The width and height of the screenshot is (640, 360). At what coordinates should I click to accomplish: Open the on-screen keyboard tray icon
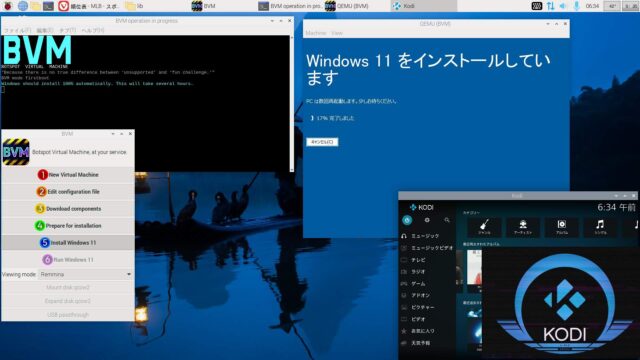coord(537,6)
